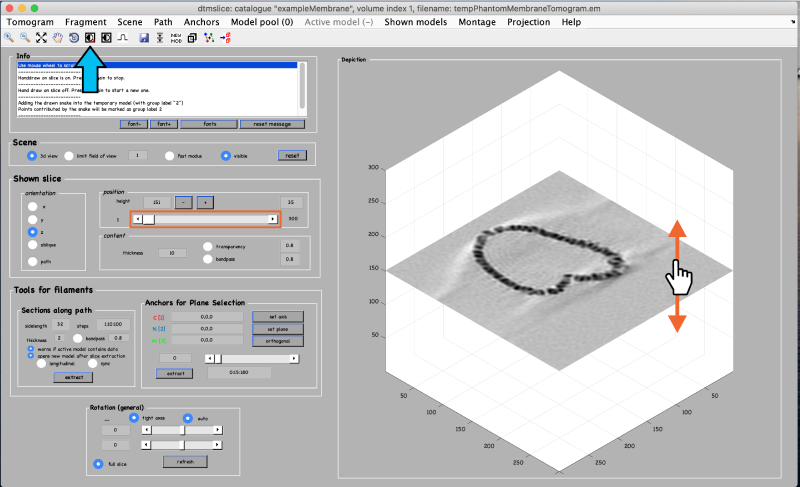The width and height of the screenshot is (800, 487).
Task: Click the slice height input field
Action: [157, 201]
